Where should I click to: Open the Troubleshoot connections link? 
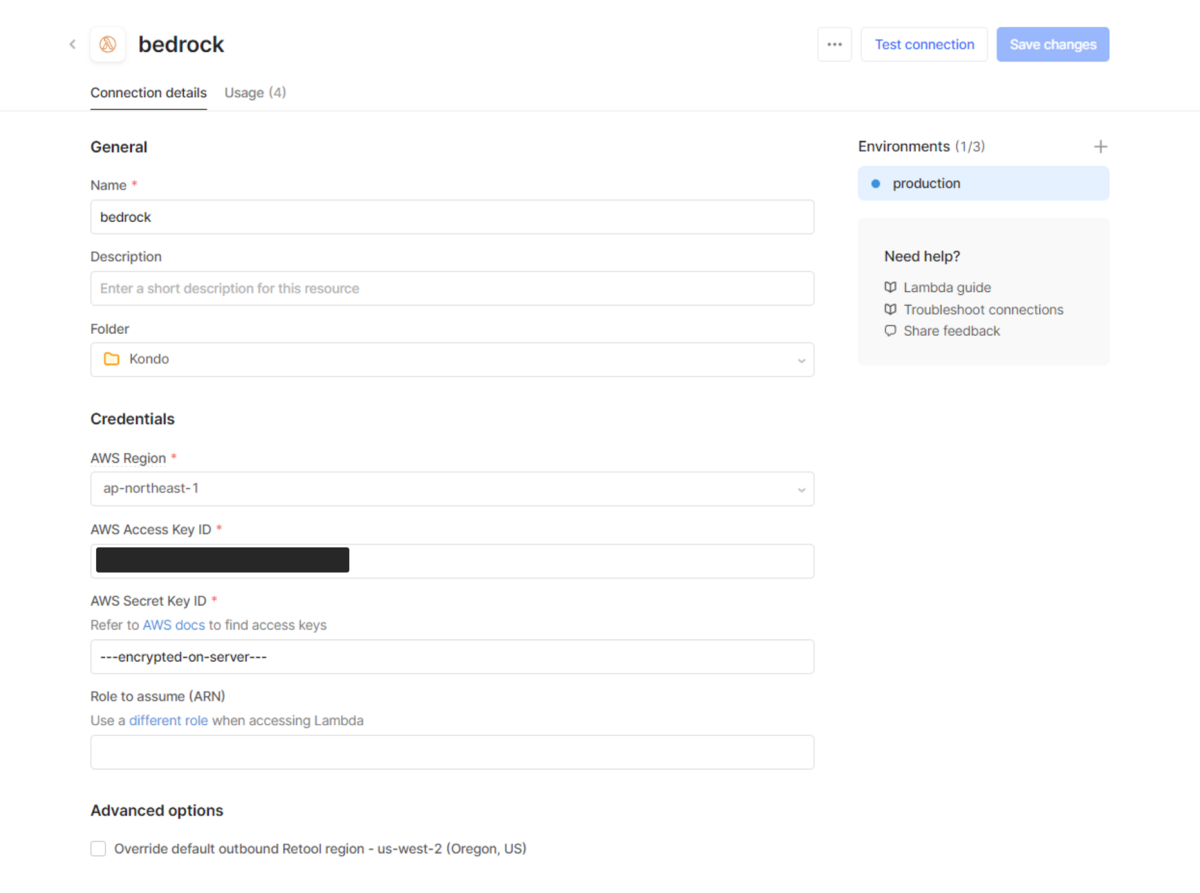coord(983,309)
